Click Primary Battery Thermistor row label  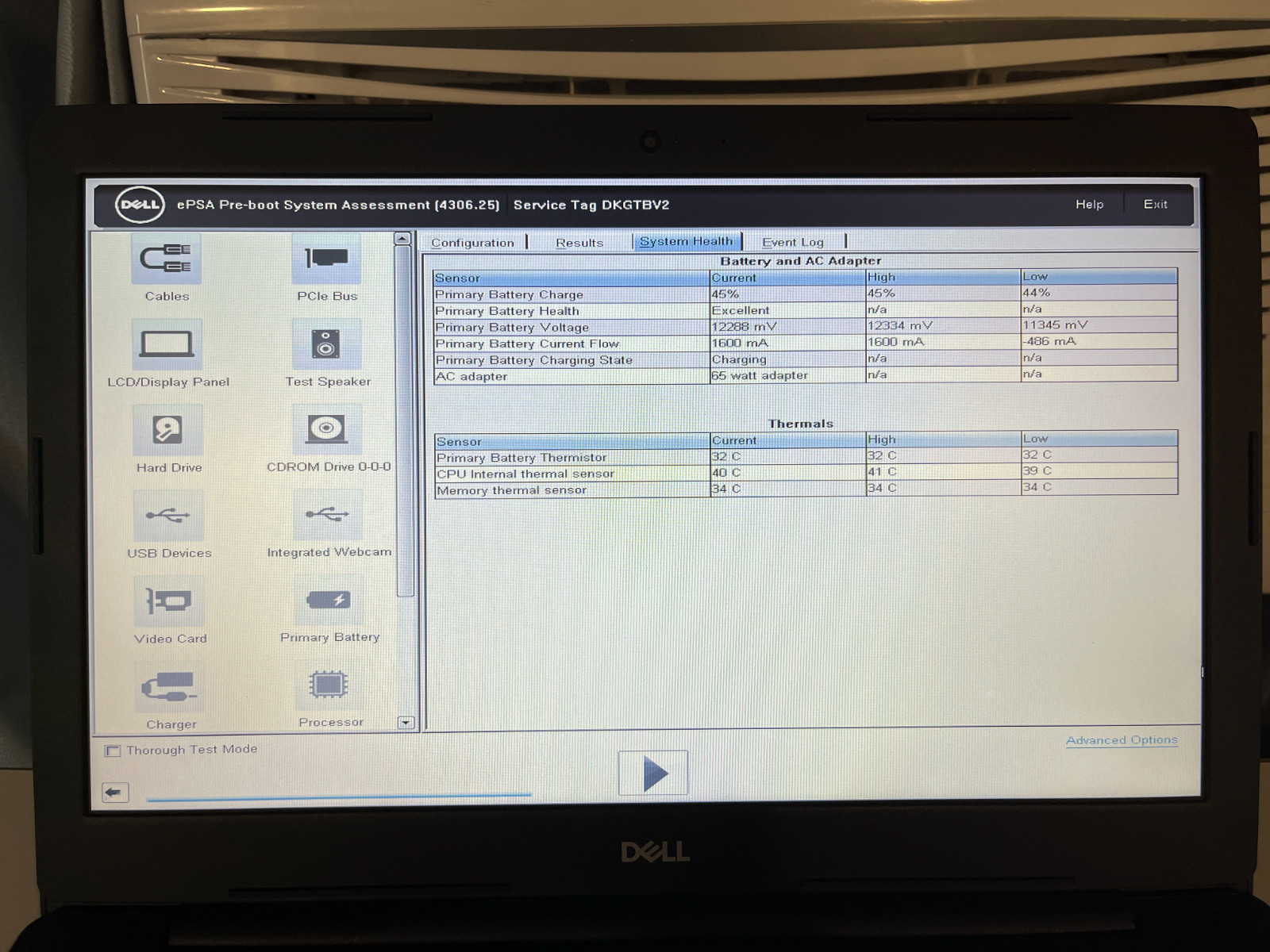tap(521, 458)
